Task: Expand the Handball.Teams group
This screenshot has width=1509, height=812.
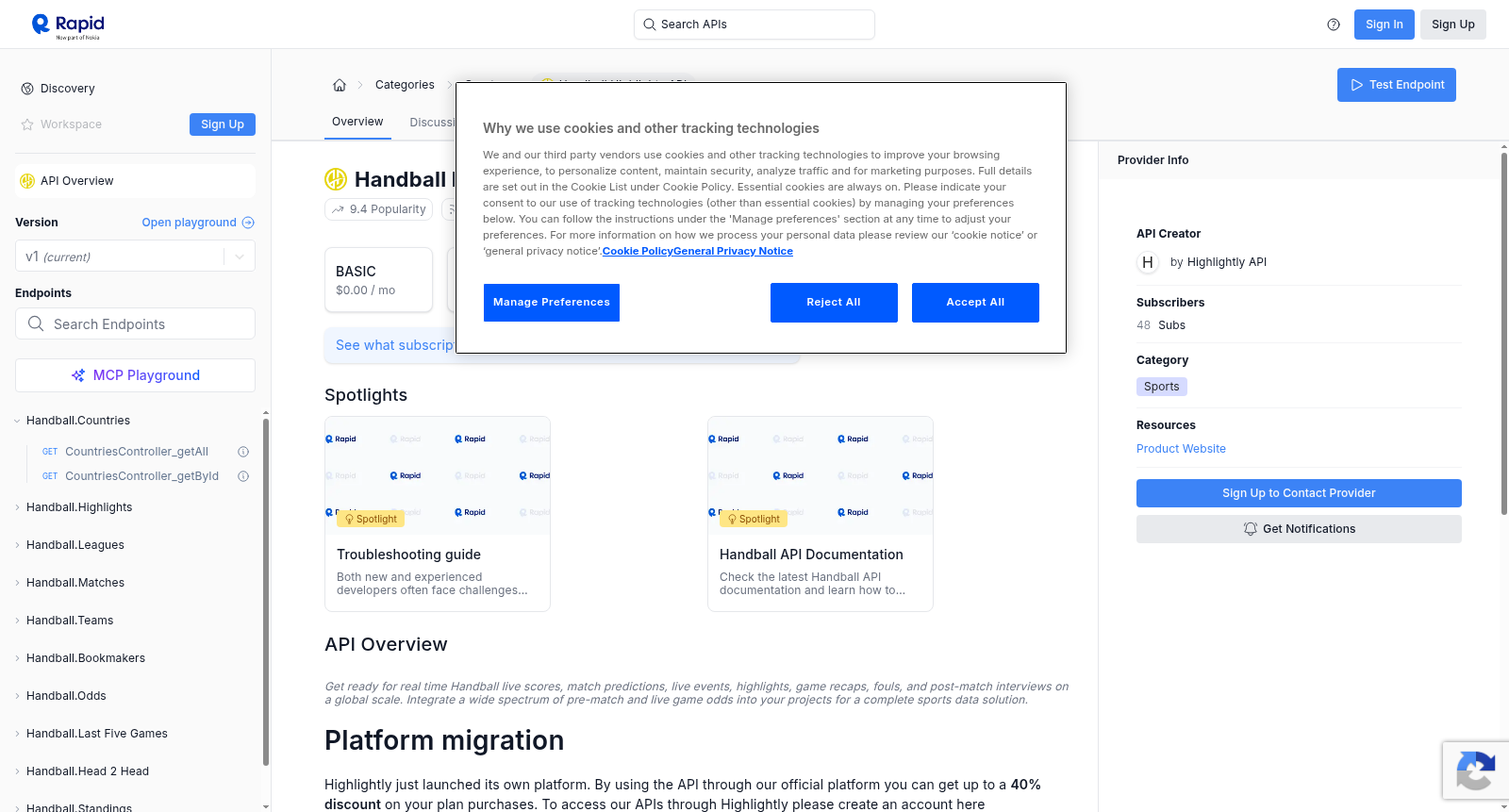Action: coord(17,621)
